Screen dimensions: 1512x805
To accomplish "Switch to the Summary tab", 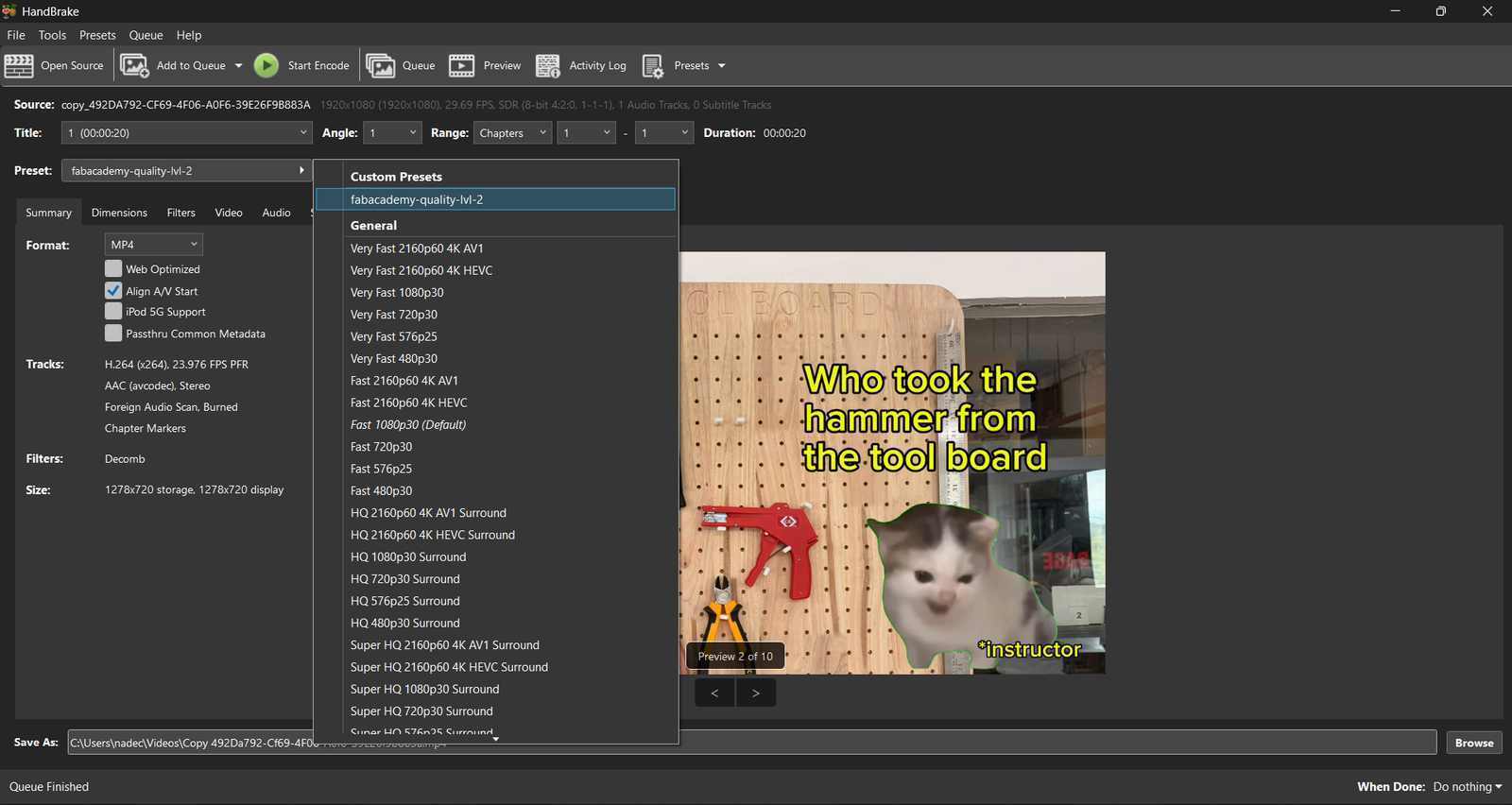I will click(48, 213).
